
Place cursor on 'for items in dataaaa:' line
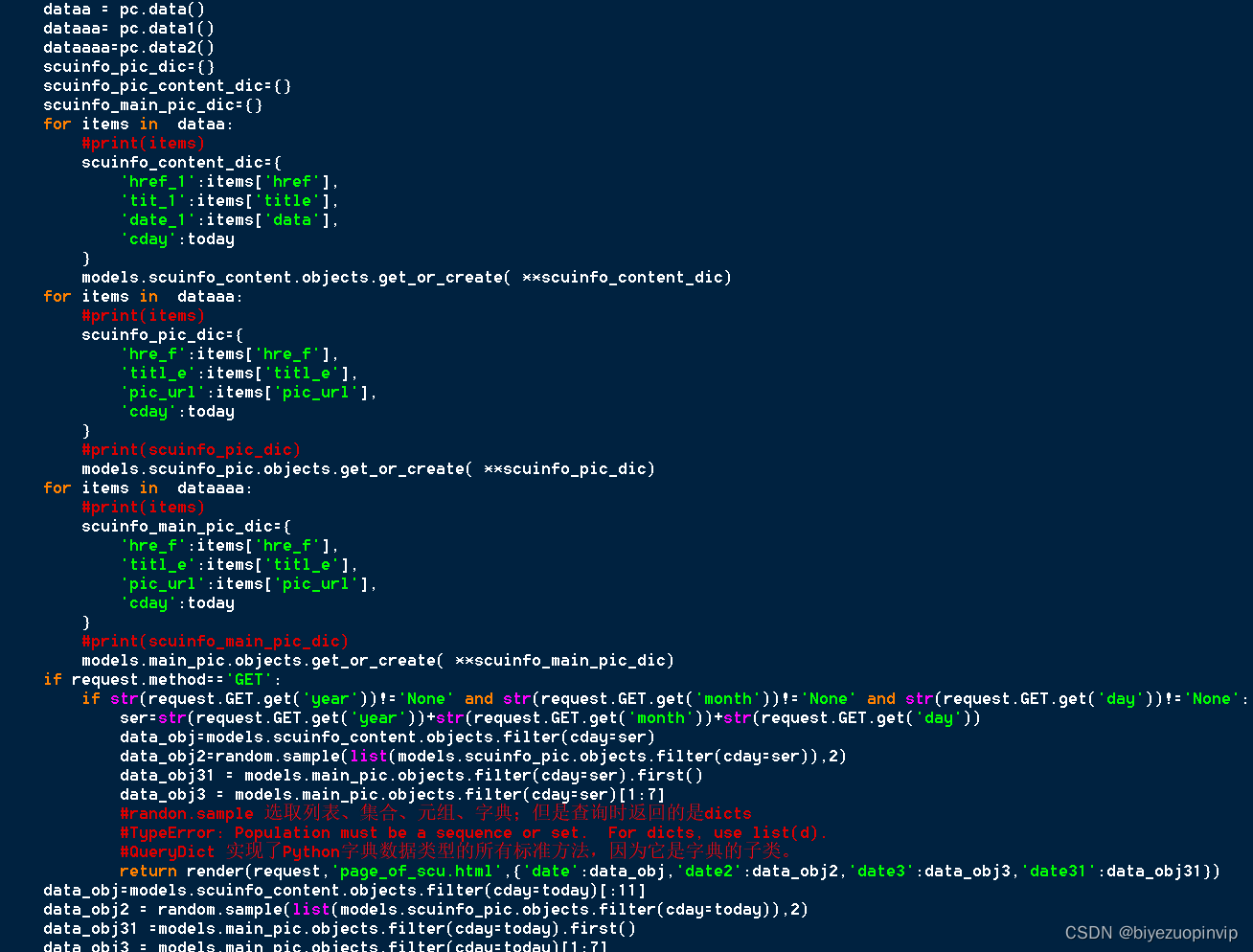pos(148,488)
